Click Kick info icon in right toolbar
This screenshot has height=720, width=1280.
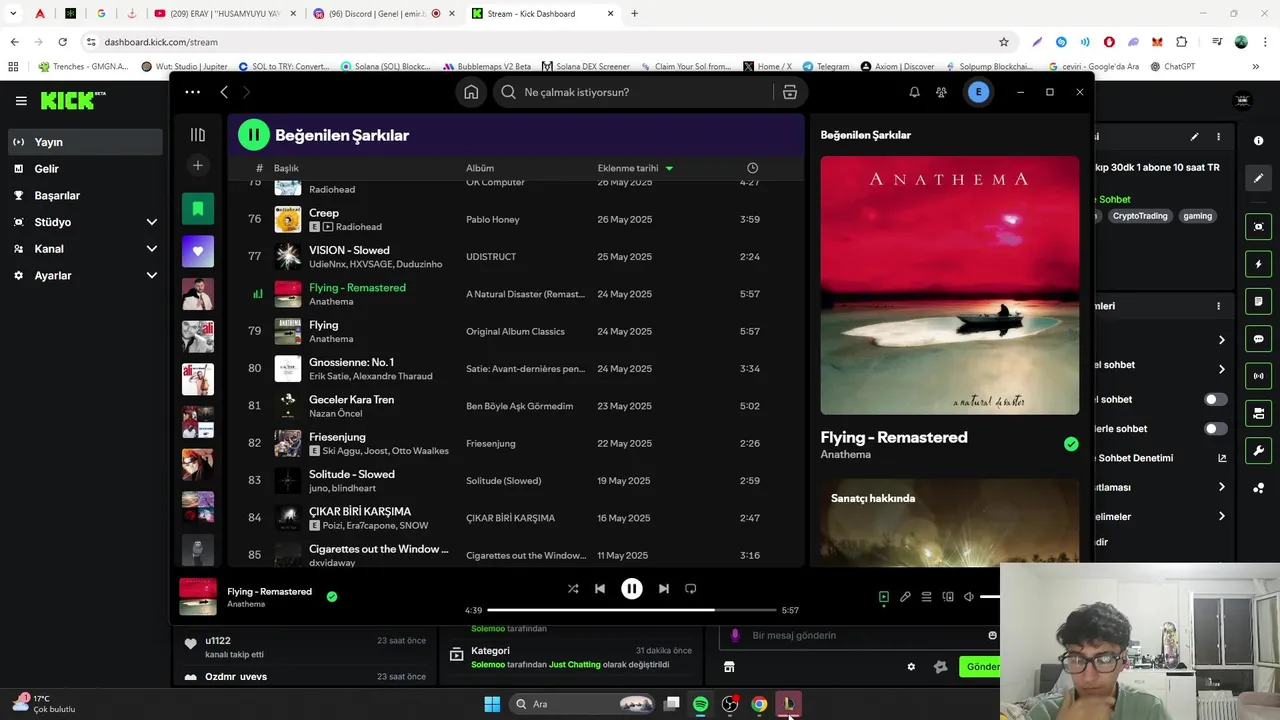click(x=1259, y=141)
